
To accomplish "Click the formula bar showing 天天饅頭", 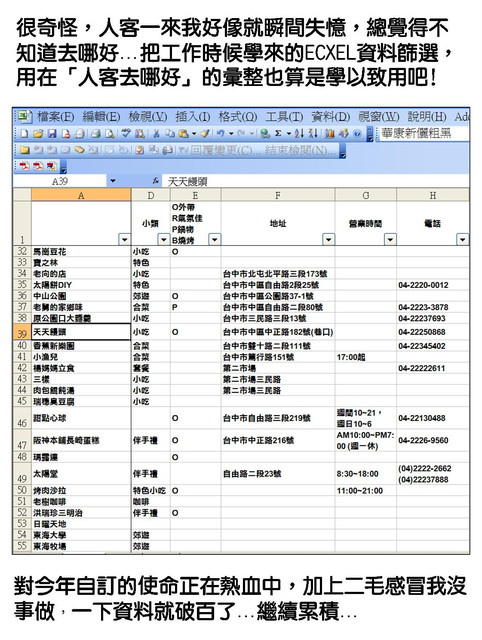I will click(x=315, y=181).
